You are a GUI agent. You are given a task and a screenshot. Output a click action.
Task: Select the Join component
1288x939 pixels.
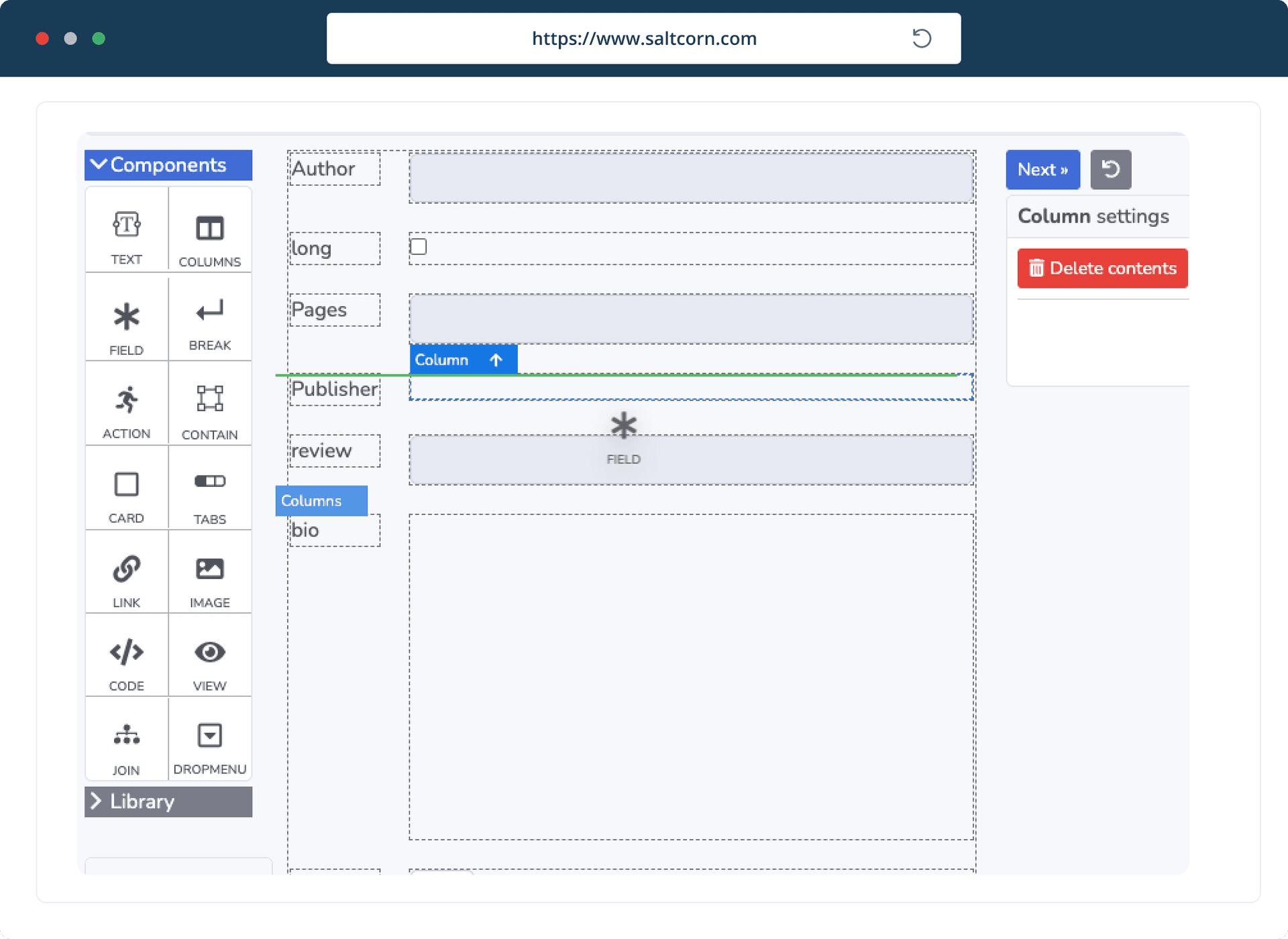pos(126,741)
